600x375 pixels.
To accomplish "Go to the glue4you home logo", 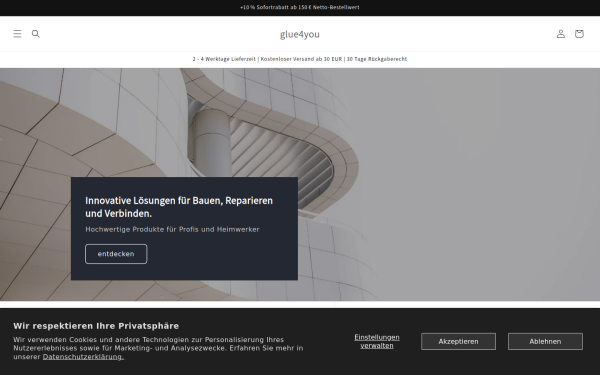I will [300, 34].
